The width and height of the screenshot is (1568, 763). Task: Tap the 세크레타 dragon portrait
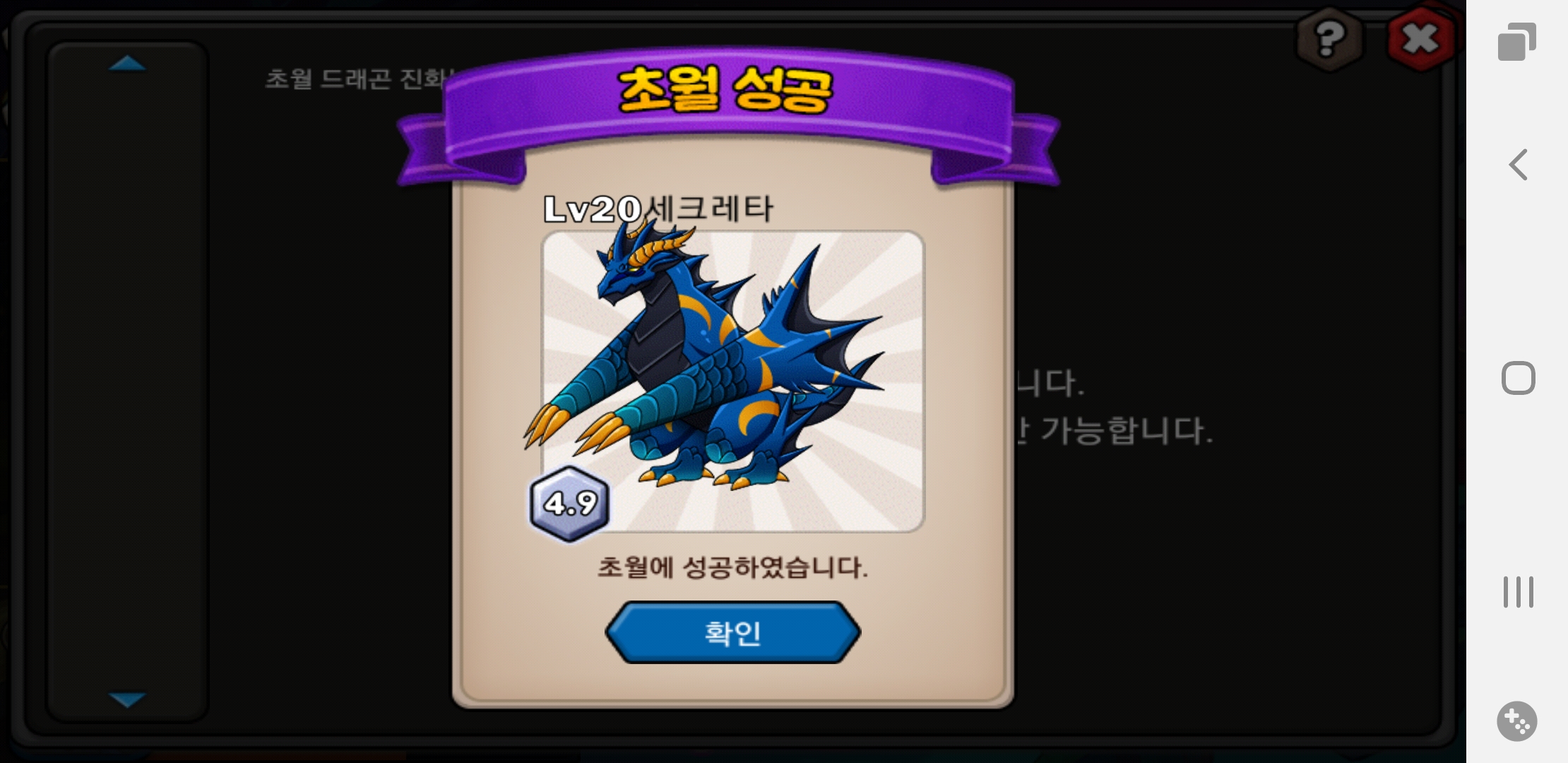pyautogui.click(x=732, y=381)
